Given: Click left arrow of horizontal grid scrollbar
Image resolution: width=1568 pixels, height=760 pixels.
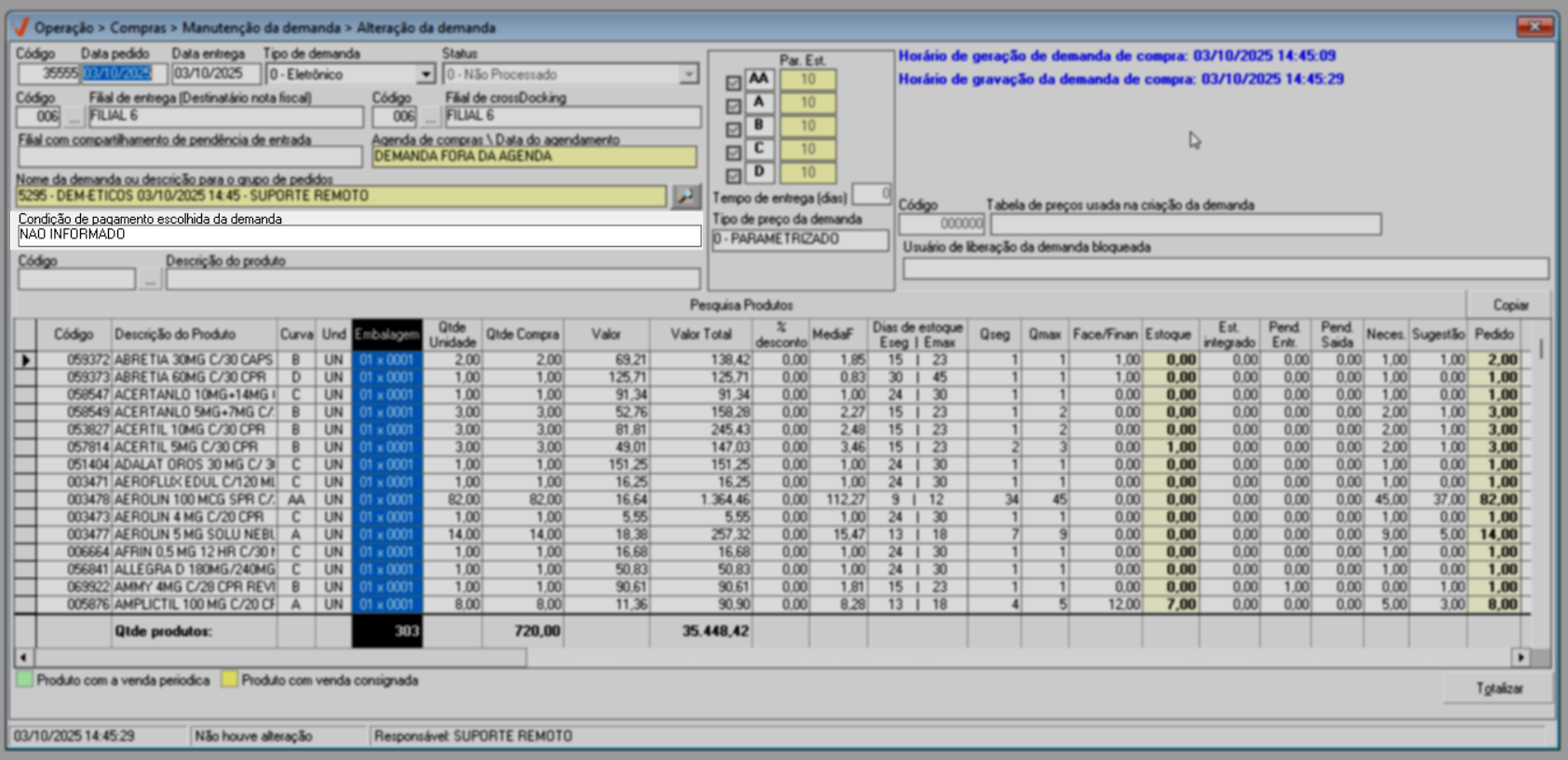Looking at the screenshot, I should coord(23,658).
